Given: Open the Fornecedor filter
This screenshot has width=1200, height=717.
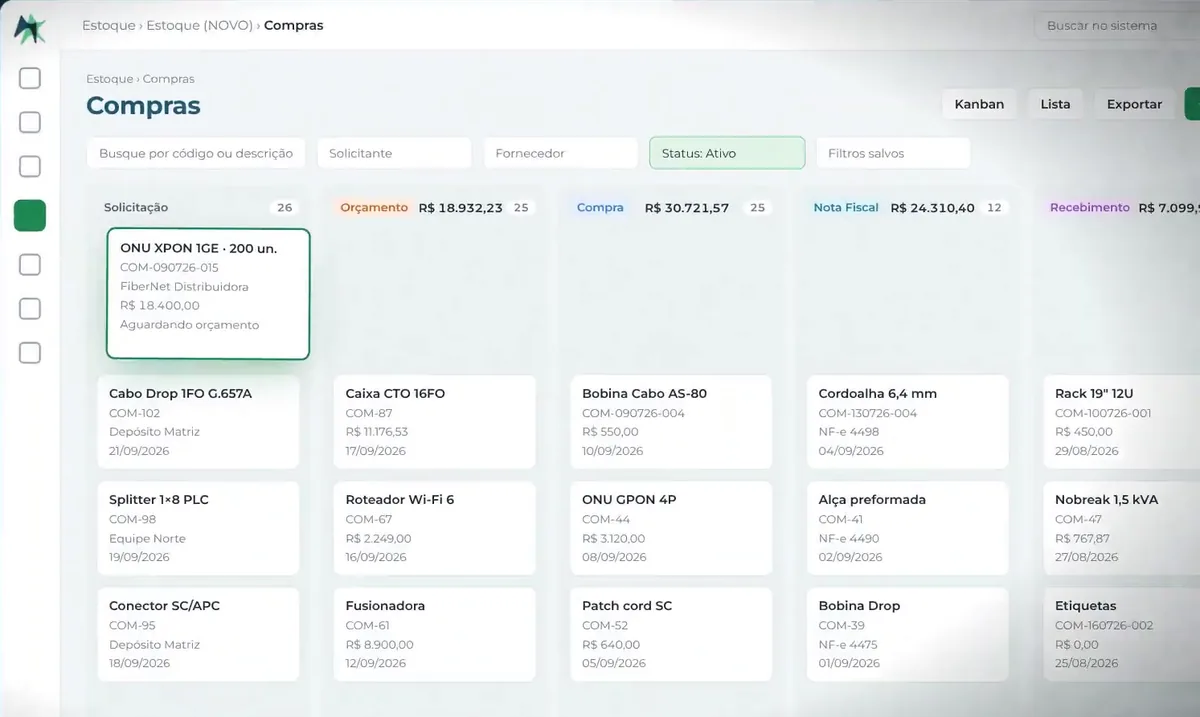Looking at the screenshot, I should 560,153.
